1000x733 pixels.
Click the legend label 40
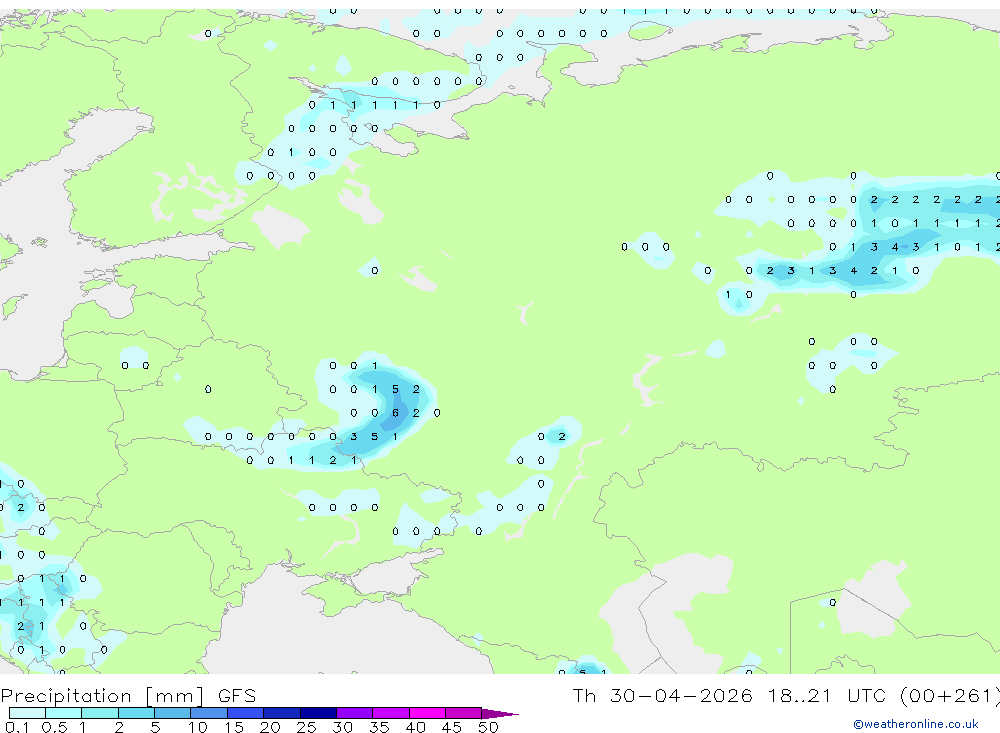[415, 727]
